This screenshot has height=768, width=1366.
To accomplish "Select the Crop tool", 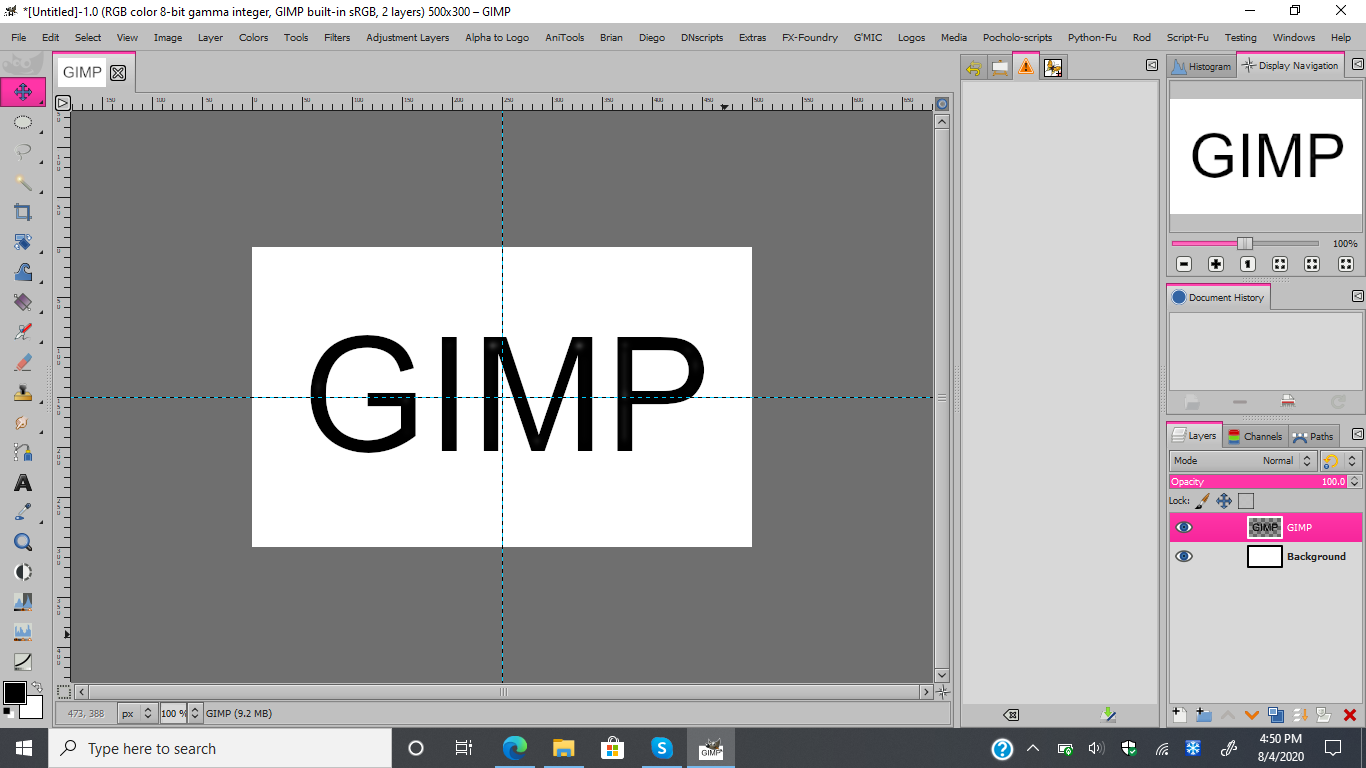I will point(22,212).
